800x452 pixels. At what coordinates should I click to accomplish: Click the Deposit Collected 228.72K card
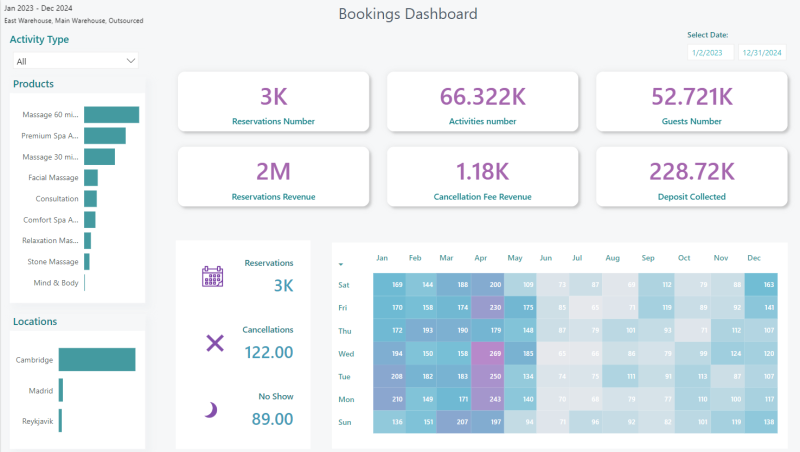pyautogui.click(x=692, y=177)
